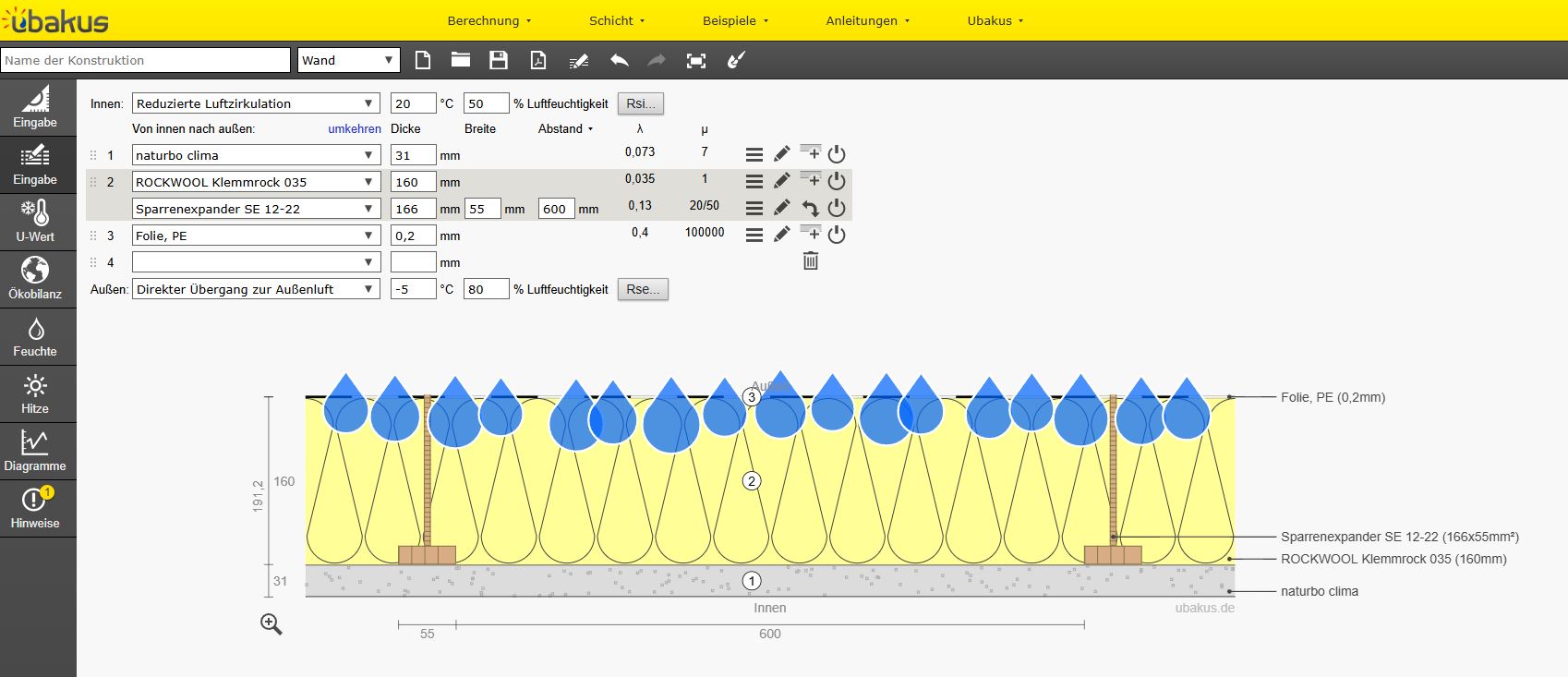
Task: Expand the Reduzierte Luftzirkulation dropdown
Action: (256, 103)
